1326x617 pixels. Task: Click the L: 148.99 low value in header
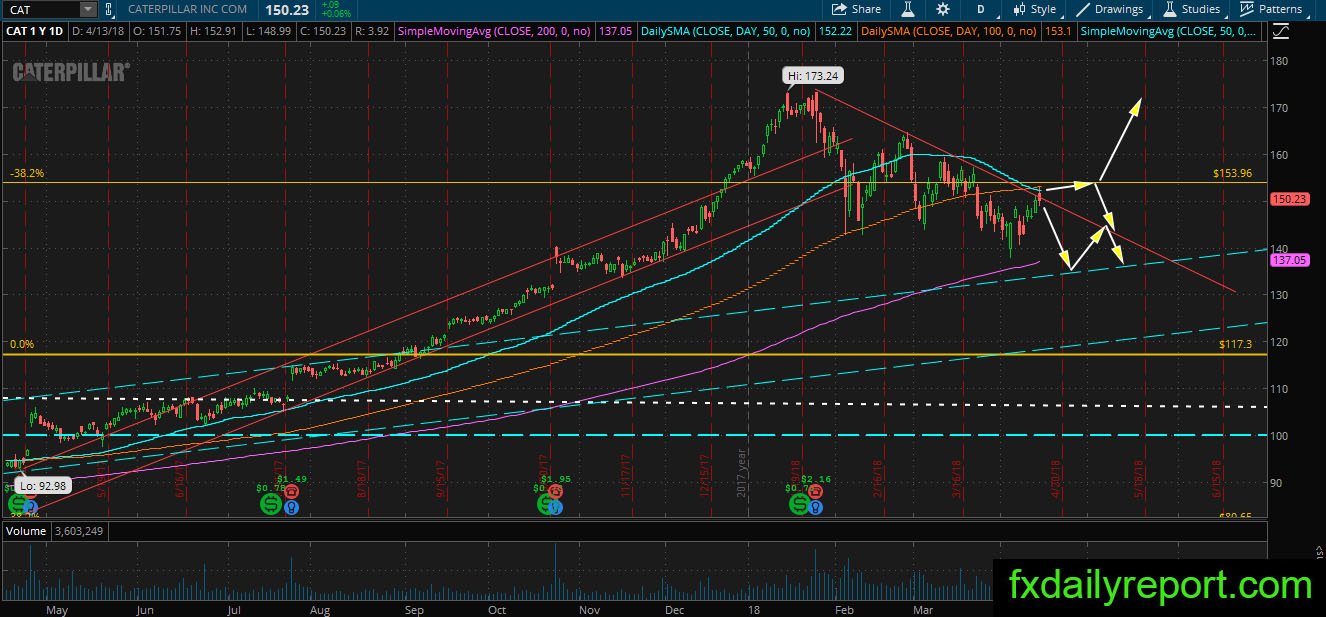point(271,32)
